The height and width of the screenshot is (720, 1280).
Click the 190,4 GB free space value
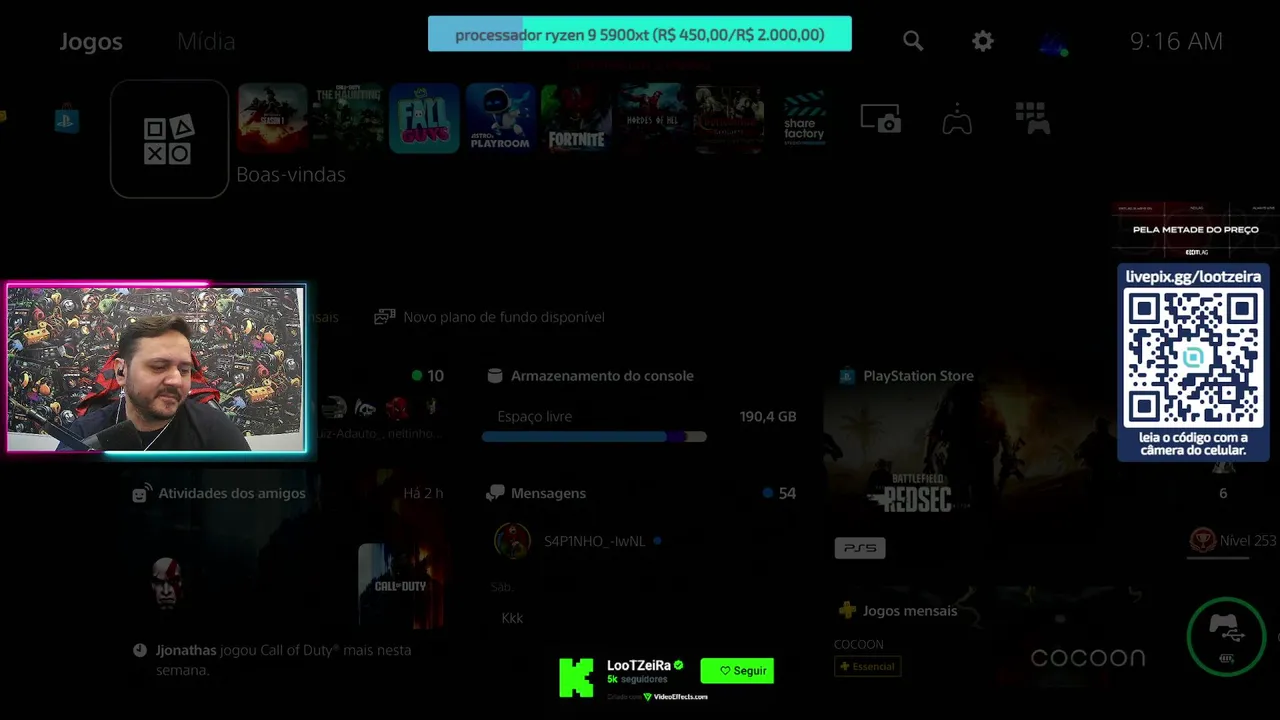pos(768,416)
